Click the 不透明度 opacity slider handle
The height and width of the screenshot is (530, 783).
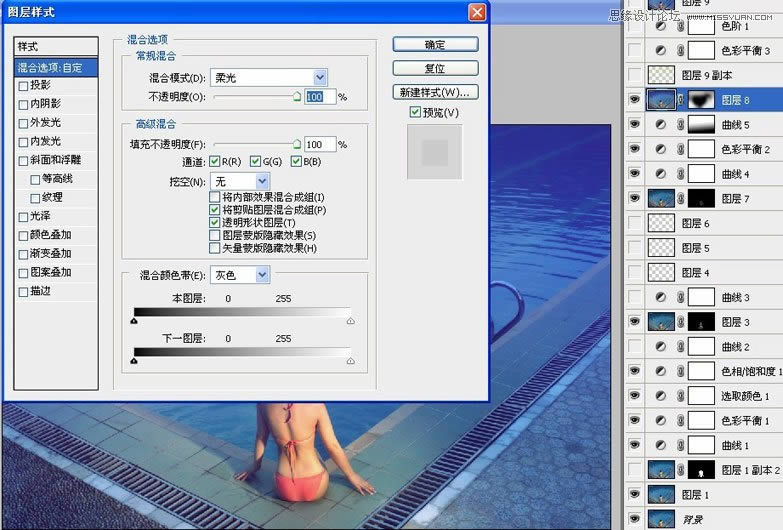coord(296,95)
